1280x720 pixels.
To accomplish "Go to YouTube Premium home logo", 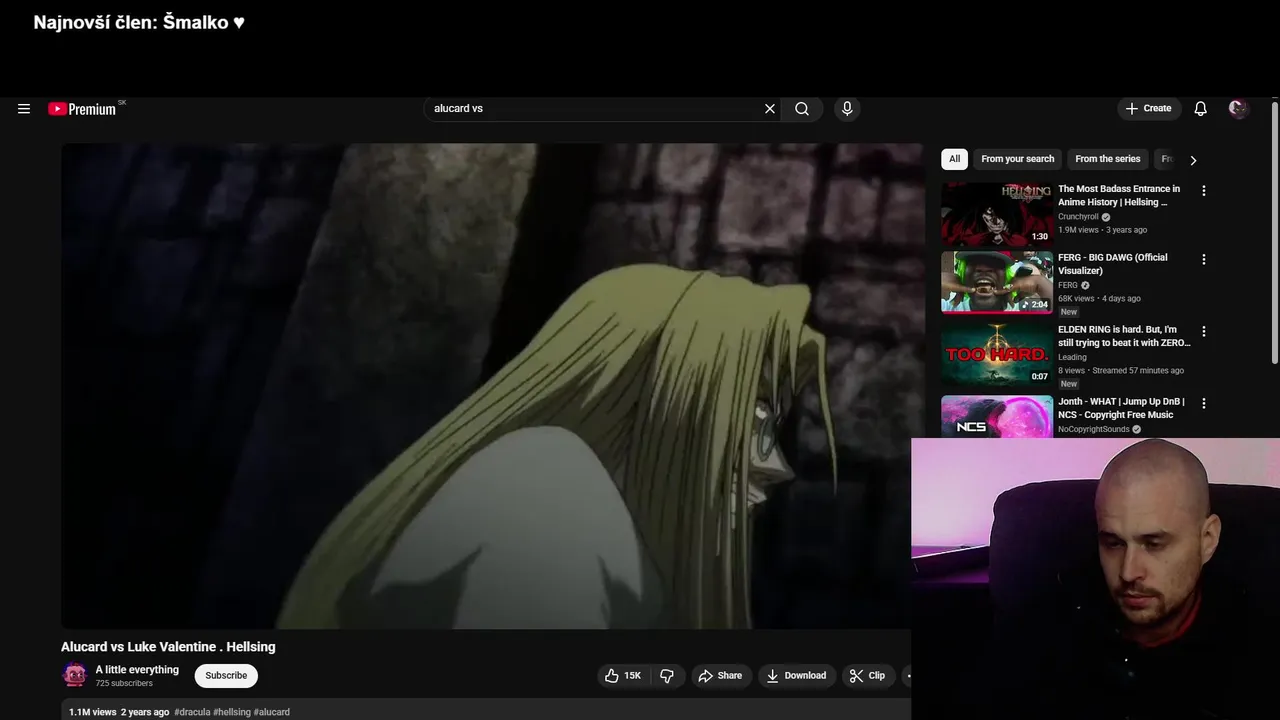I will 82,109.
